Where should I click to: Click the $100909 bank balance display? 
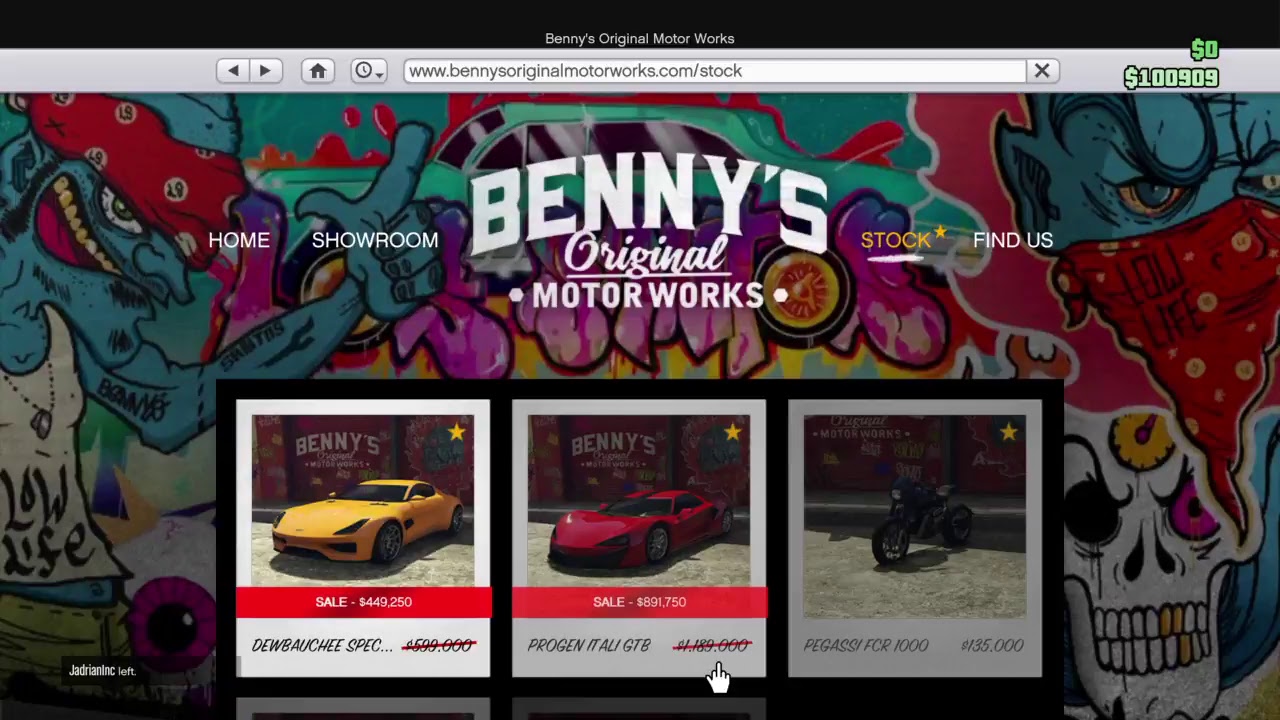point(1171,78)
